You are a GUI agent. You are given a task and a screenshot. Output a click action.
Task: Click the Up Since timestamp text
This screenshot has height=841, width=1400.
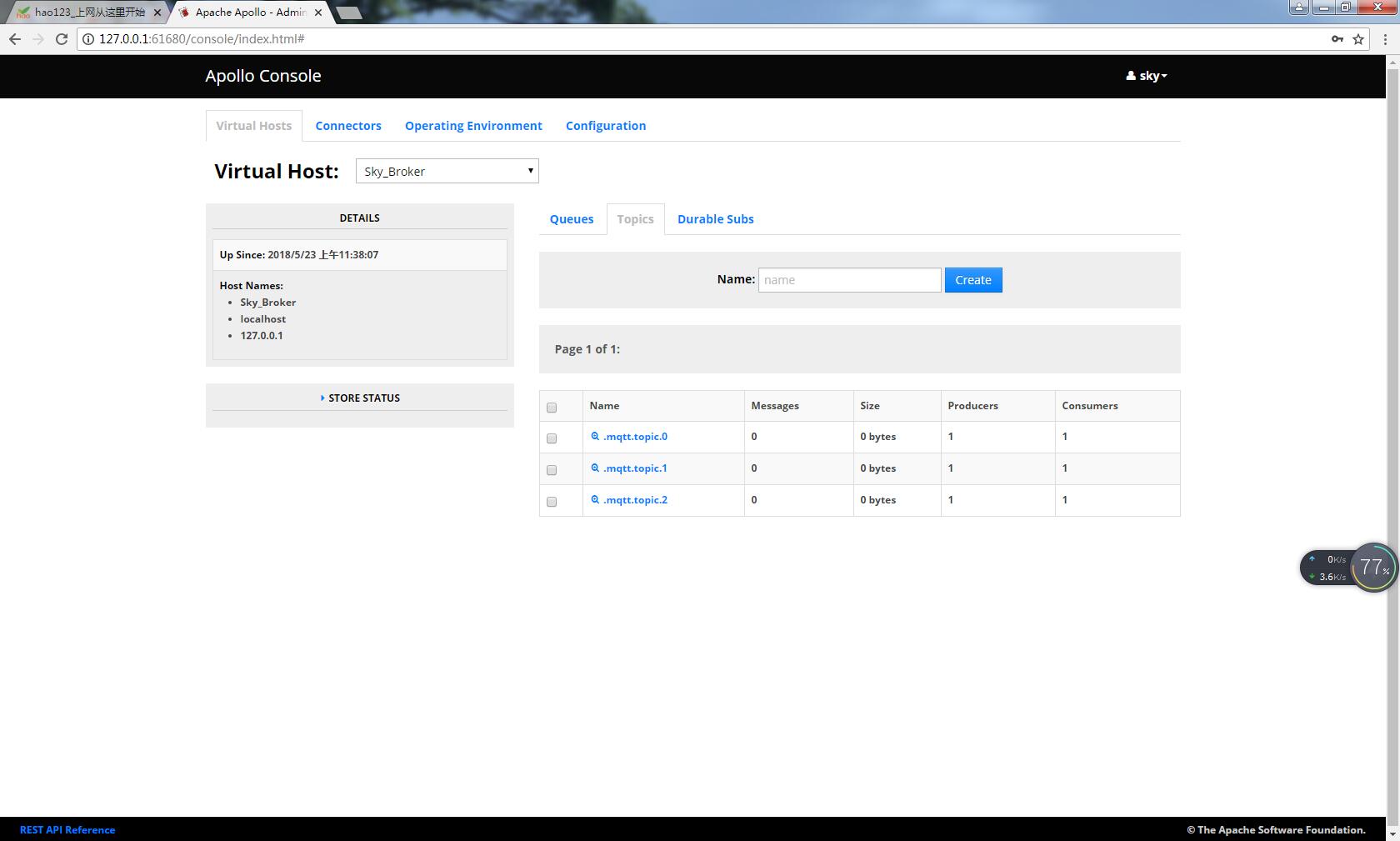[299, 254]
